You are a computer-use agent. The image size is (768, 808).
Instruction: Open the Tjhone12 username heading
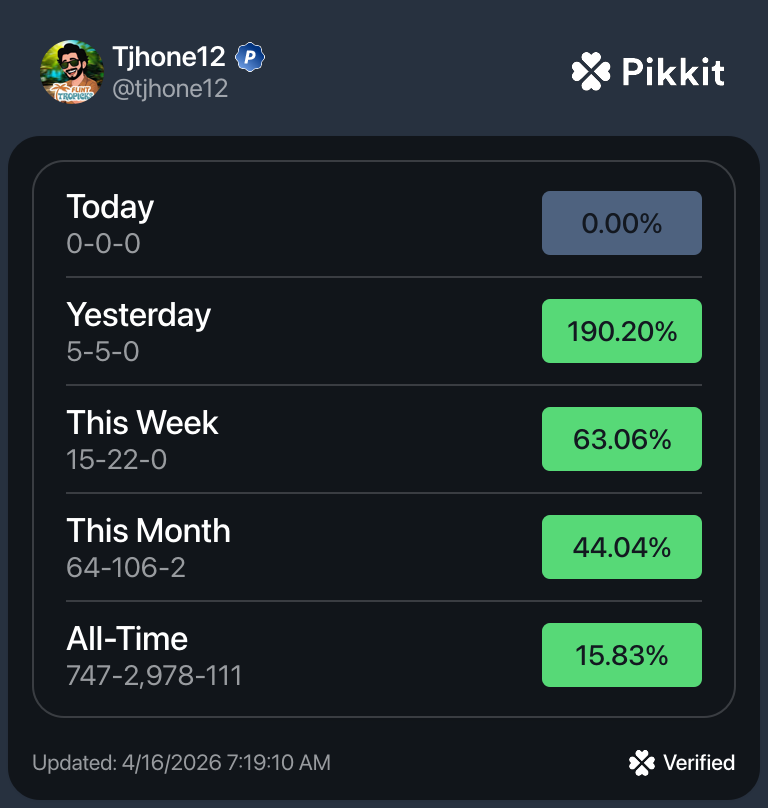[168, 58]
